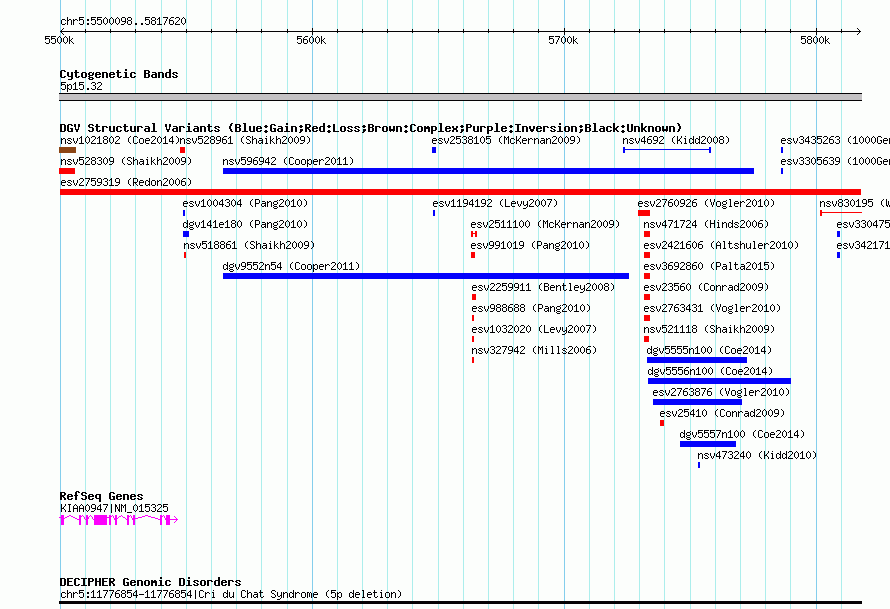Screen dimensions: 890x609
Task: Click the 5p15.32 band label
Action: click(81, 86)
